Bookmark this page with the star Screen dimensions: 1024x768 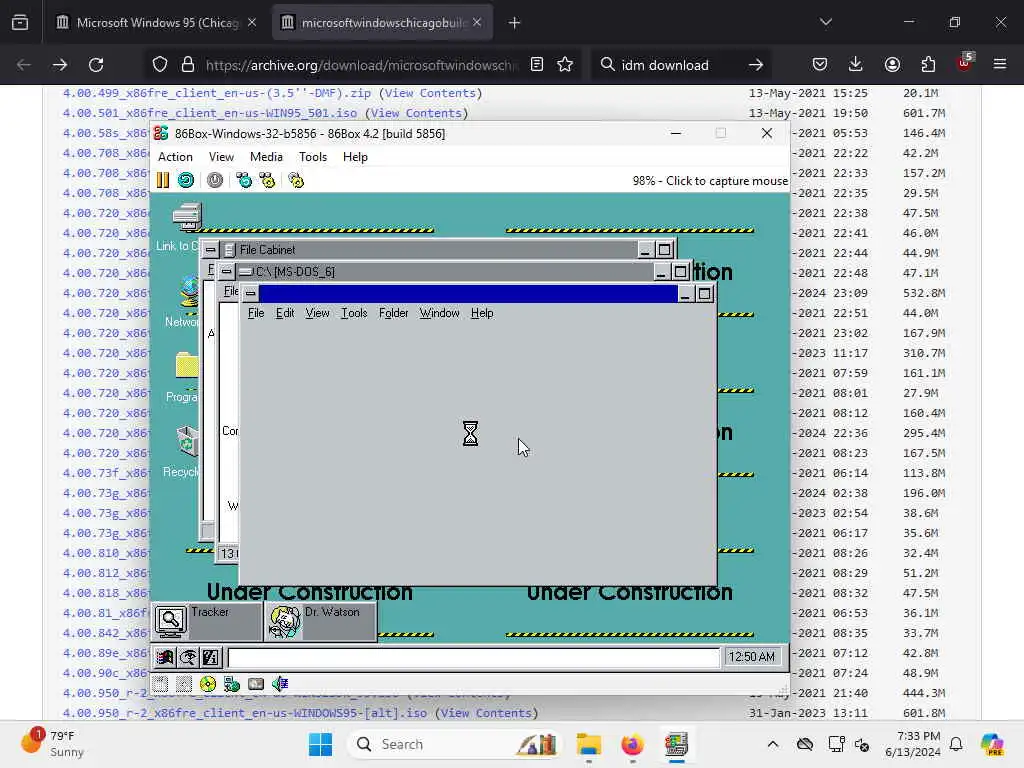565,65
